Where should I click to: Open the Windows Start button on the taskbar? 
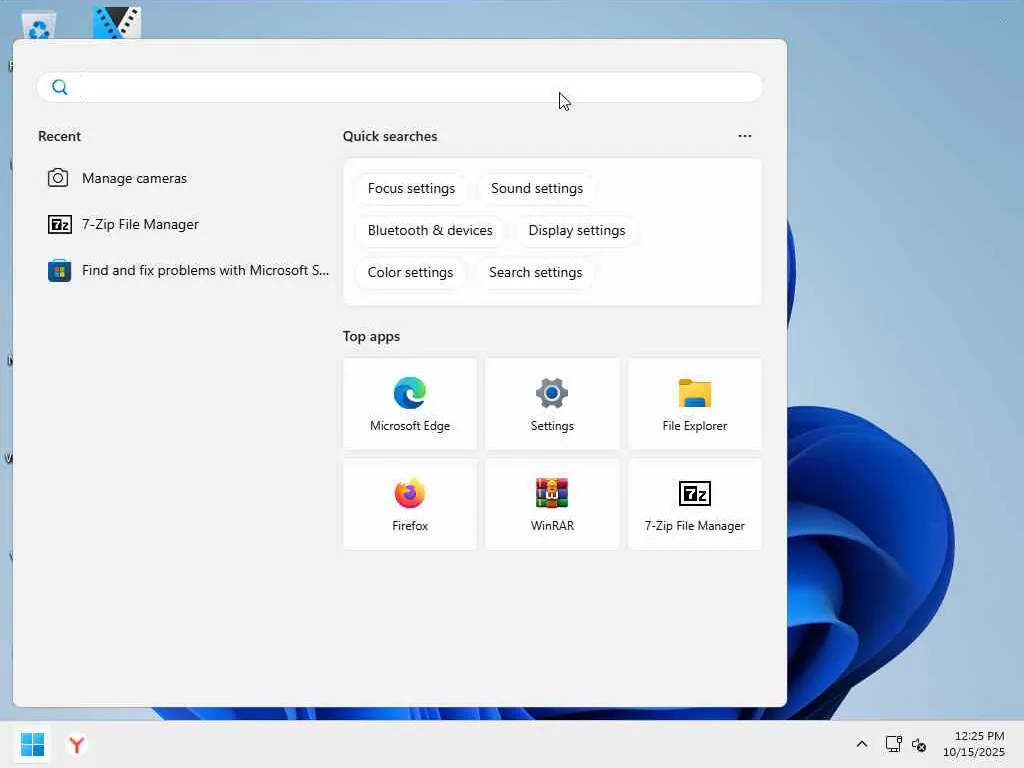click(32, 744)
